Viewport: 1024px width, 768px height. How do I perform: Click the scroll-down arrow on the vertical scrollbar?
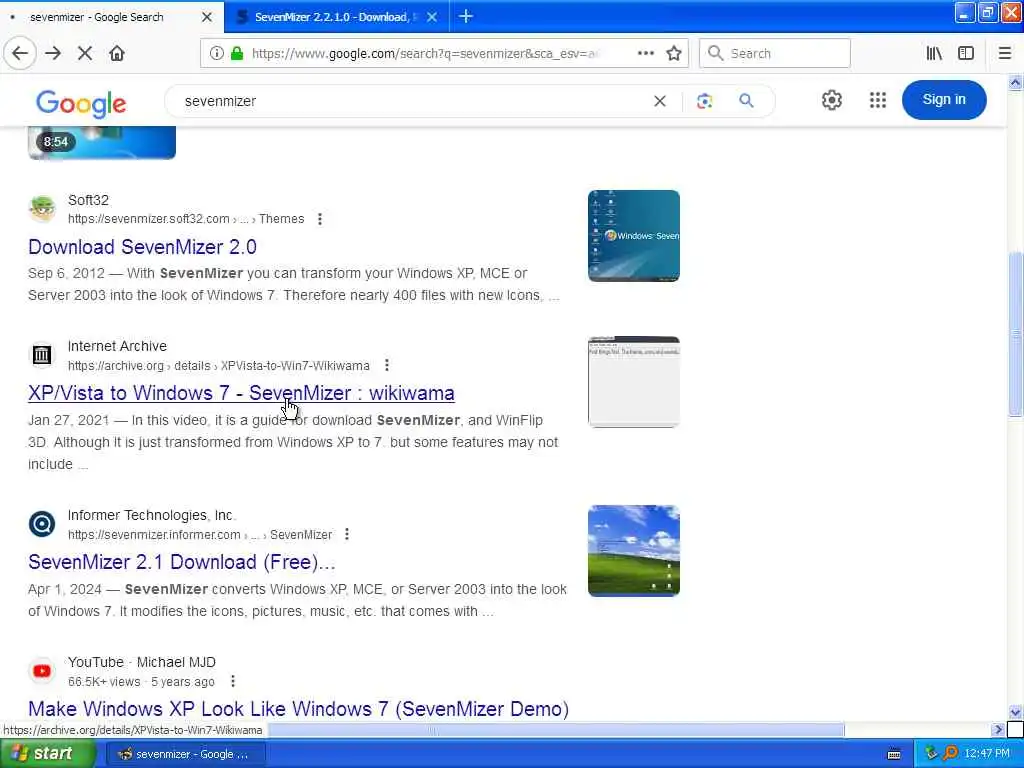pos(1015,712)
